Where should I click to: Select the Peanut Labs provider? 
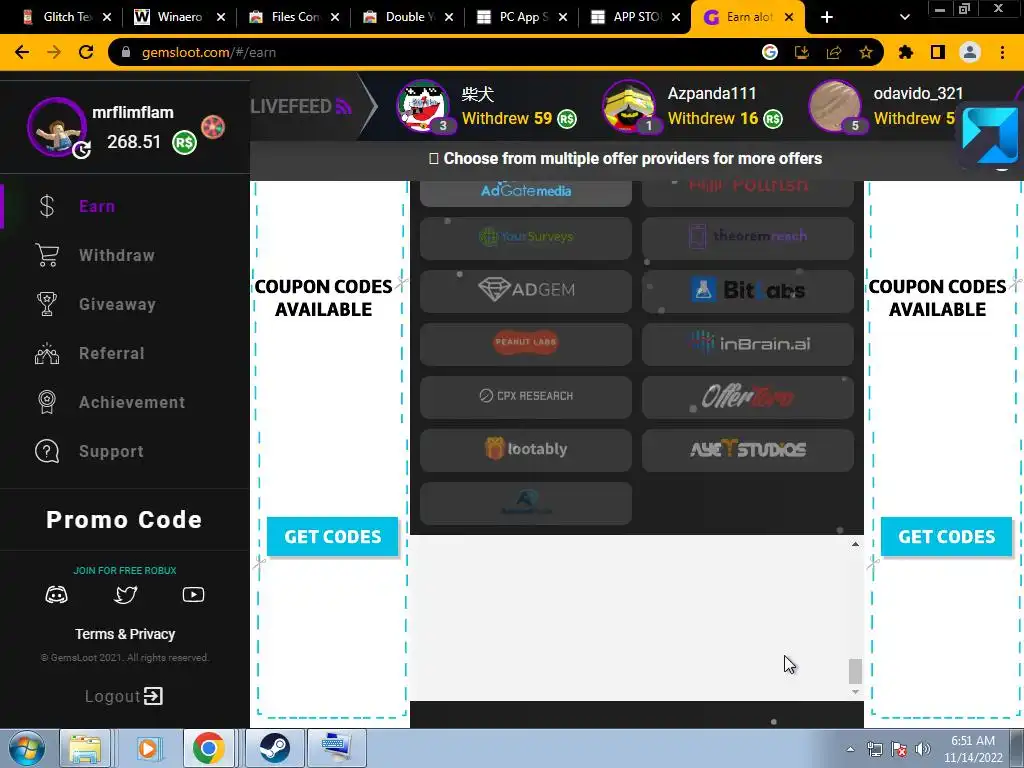click(526, 344)
